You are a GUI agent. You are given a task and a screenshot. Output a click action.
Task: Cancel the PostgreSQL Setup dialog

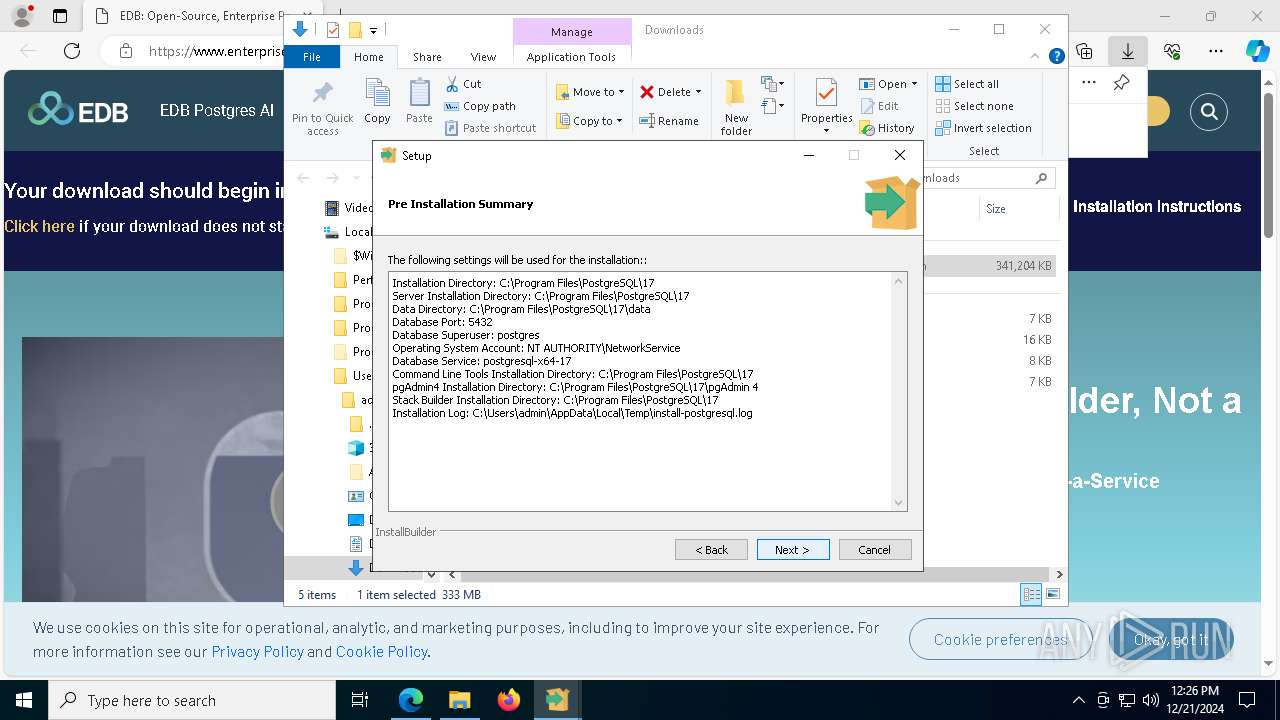click(x=874, y=549)
